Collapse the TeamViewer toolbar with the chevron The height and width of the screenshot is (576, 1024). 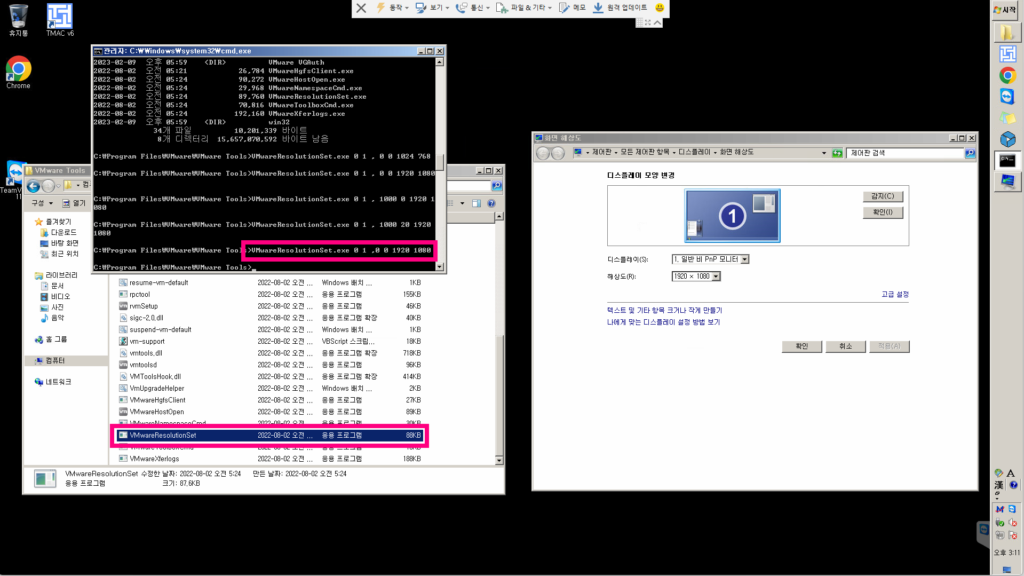(658, 23)
